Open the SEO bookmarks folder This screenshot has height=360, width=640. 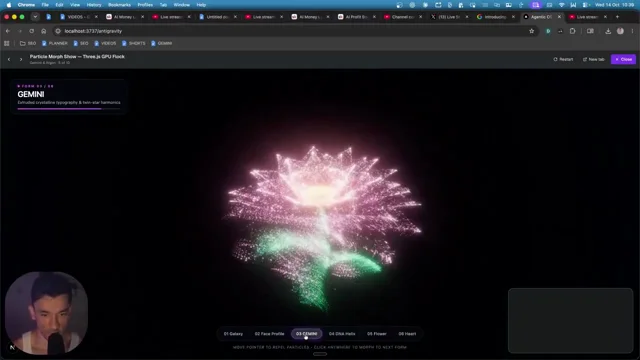pos(28,43)
